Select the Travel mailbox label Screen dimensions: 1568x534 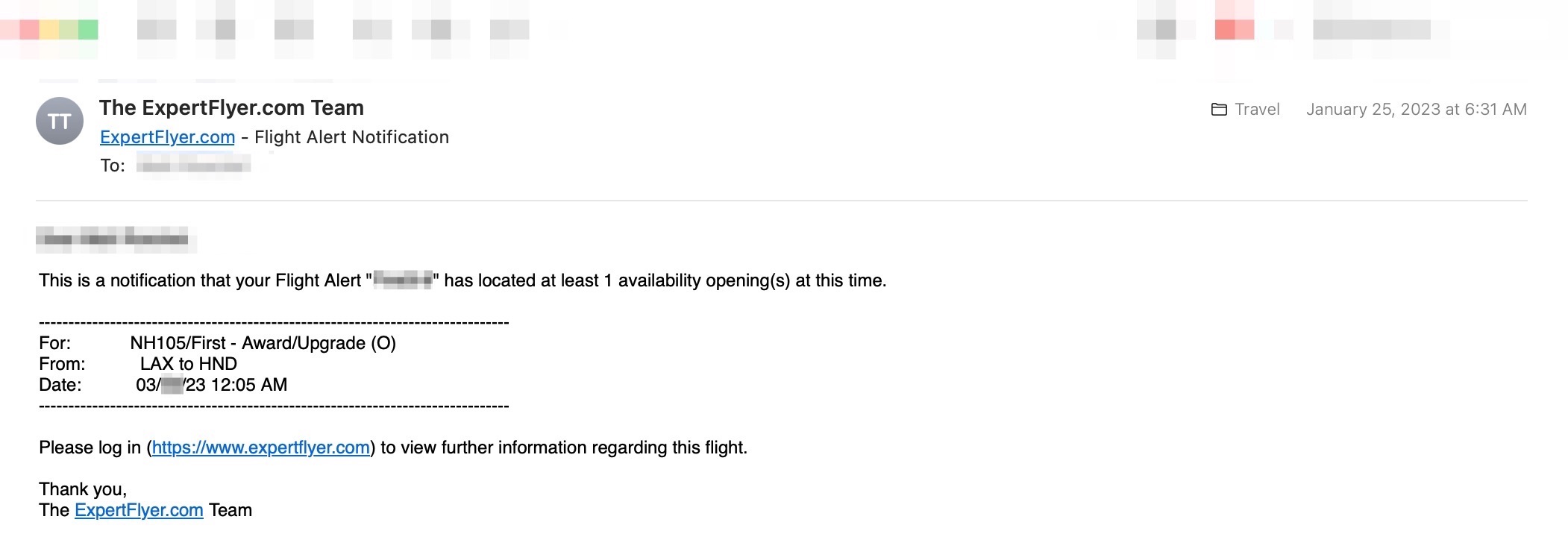tap(1257, 110)
